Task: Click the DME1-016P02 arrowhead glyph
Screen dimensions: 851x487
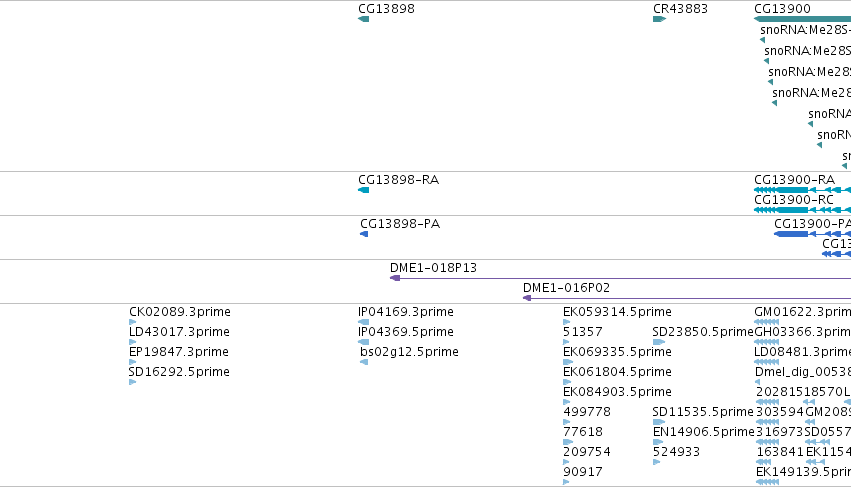Action: [x=527, y=298]
